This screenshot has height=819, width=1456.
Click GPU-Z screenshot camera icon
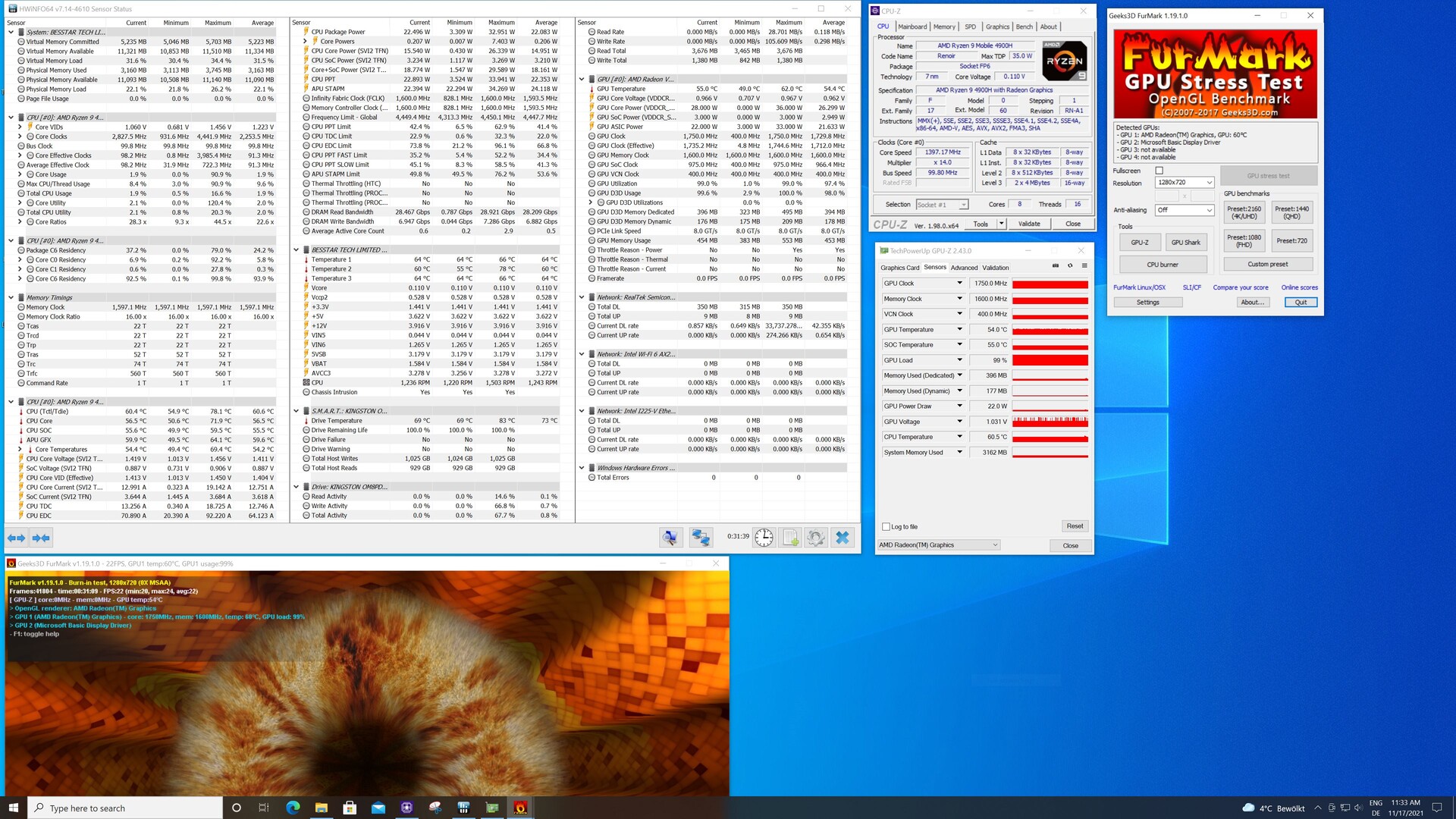(x=1056, y=266)
